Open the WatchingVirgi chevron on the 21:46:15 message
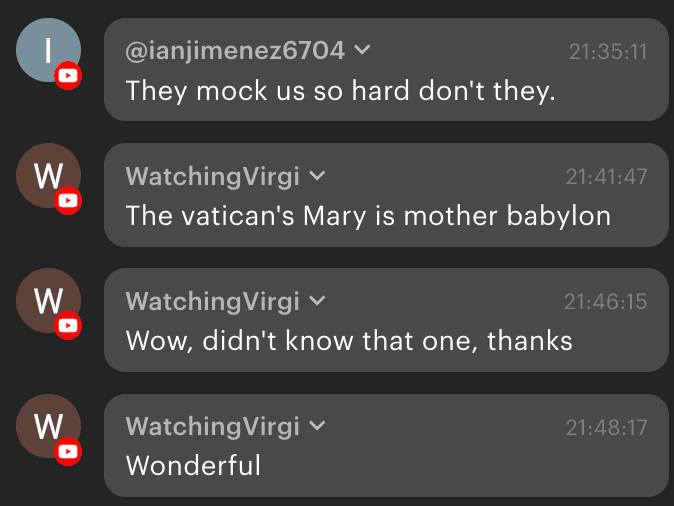Screen dimensions: 674x506 [x=317, y=301]
